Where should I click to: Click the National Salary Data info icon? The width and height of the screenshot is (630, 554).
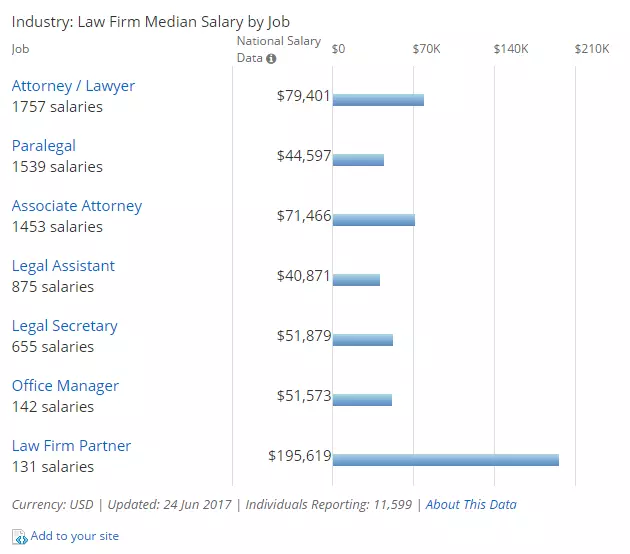[x=271, y=58]
